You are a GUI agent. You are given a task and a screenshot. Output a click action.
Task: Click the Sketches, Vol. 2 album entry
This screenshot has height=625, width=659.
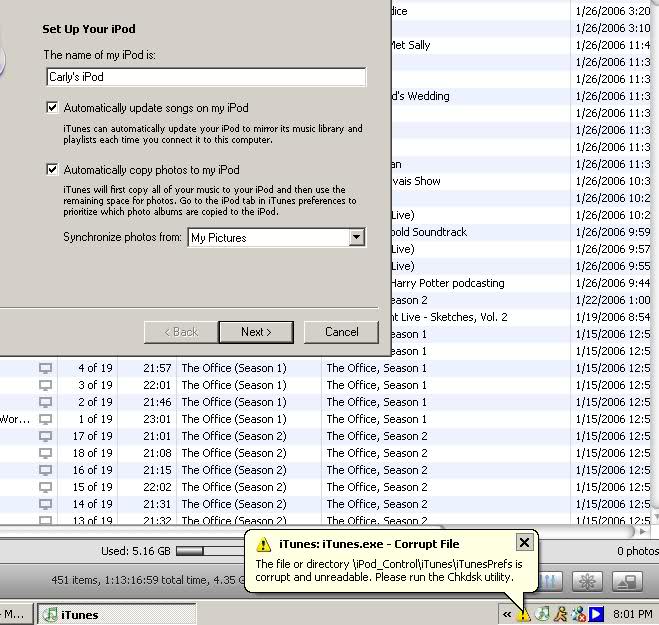click(x=448, y=317)
